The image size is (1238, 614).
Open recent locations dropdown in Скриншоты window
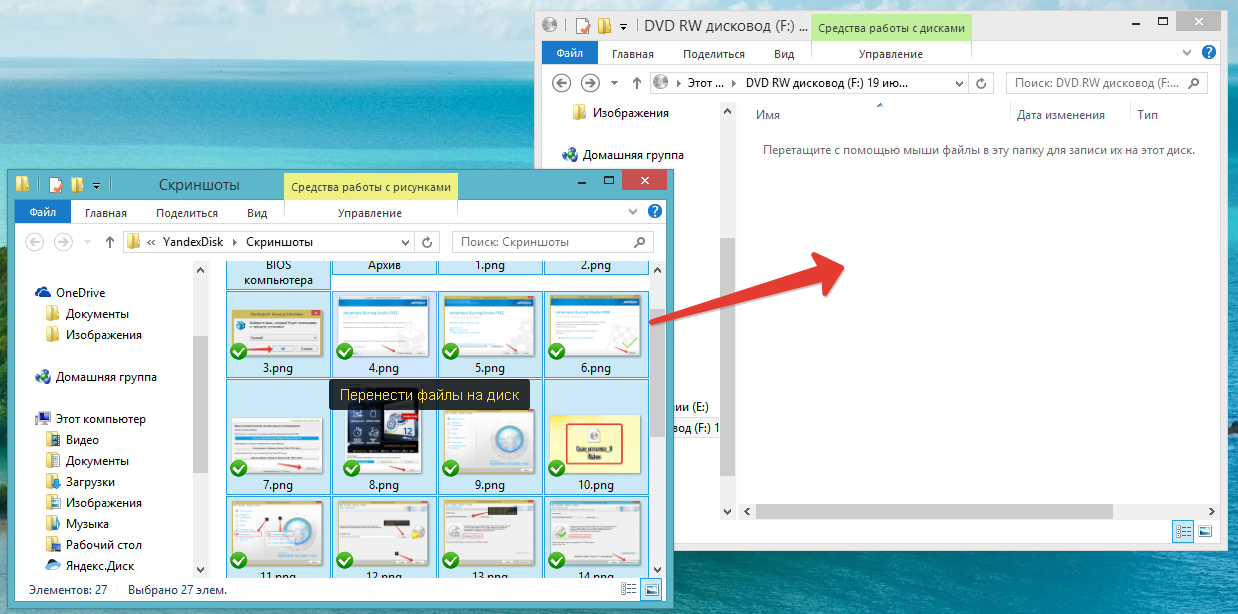87,242
